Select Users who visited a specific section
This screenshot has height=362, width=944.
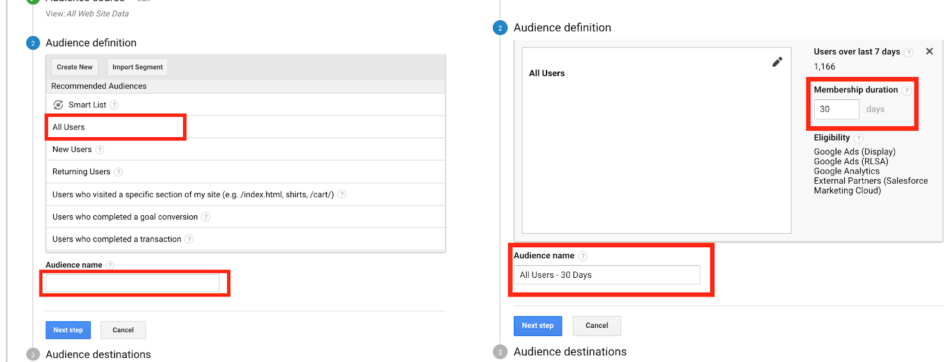[x=246, y=195]
